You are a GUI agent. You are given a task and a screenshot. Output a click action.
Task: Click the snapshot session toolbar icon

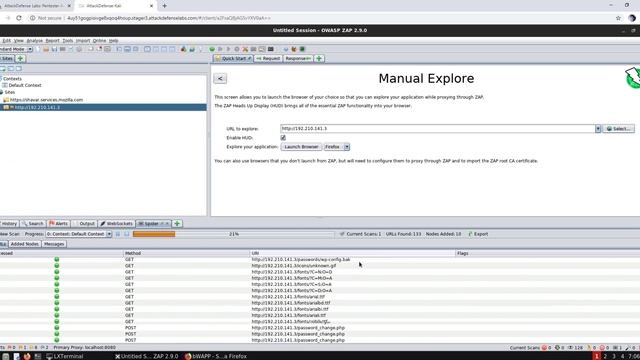tap(62, 49)
